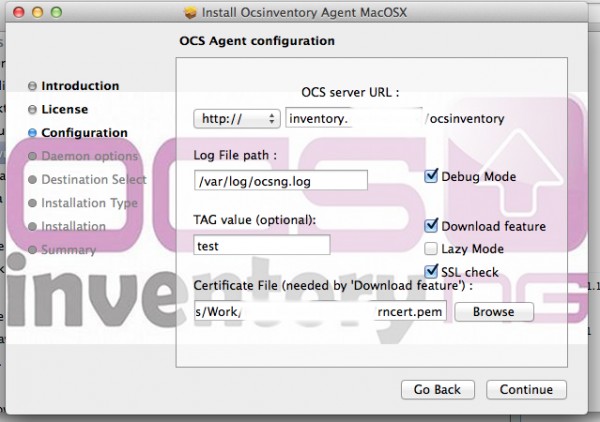Click the "Log File path :" label
Screen dimensions: 600x422
pos(235,155)
